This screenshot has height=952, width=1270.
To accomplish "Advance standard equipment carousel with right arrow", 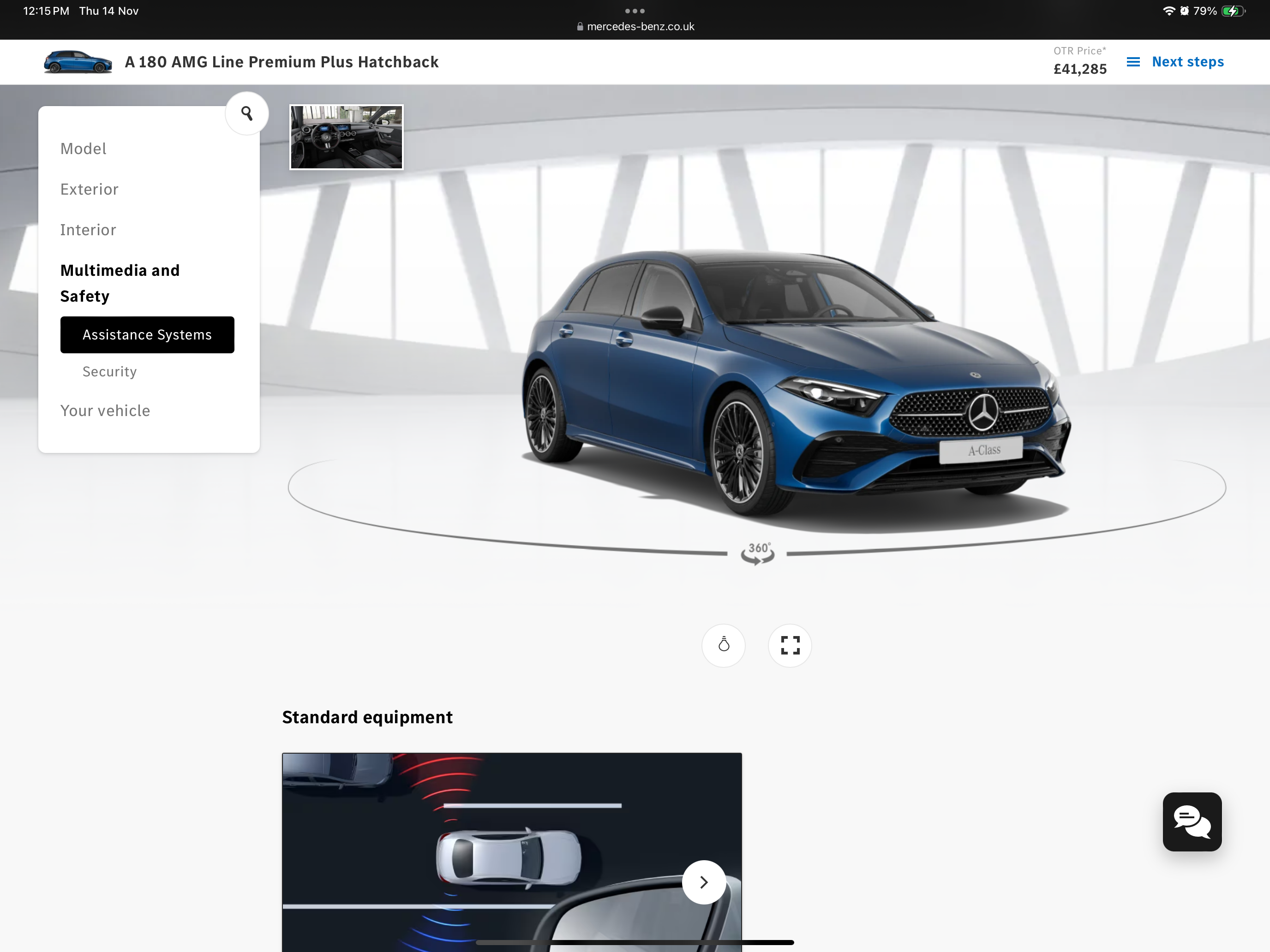I will [704, 882].
